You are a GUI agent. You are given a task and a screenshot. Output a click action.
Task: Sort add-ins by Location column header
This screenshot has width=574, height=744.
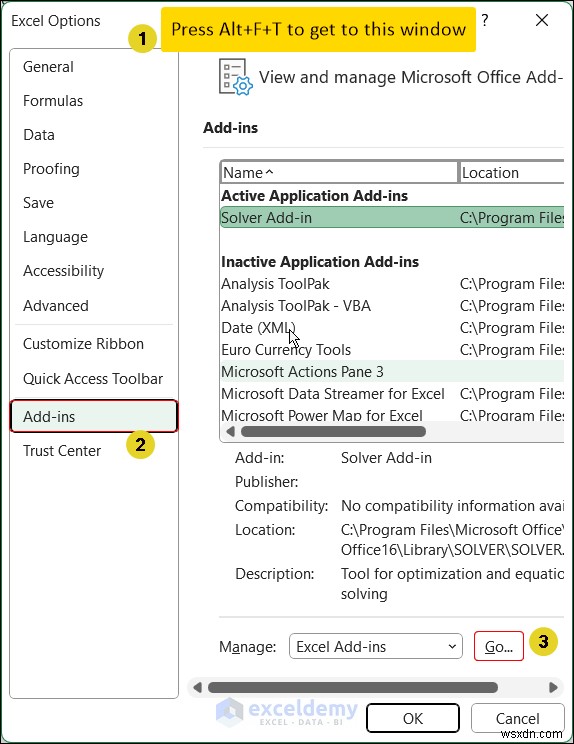pos(511,172)
